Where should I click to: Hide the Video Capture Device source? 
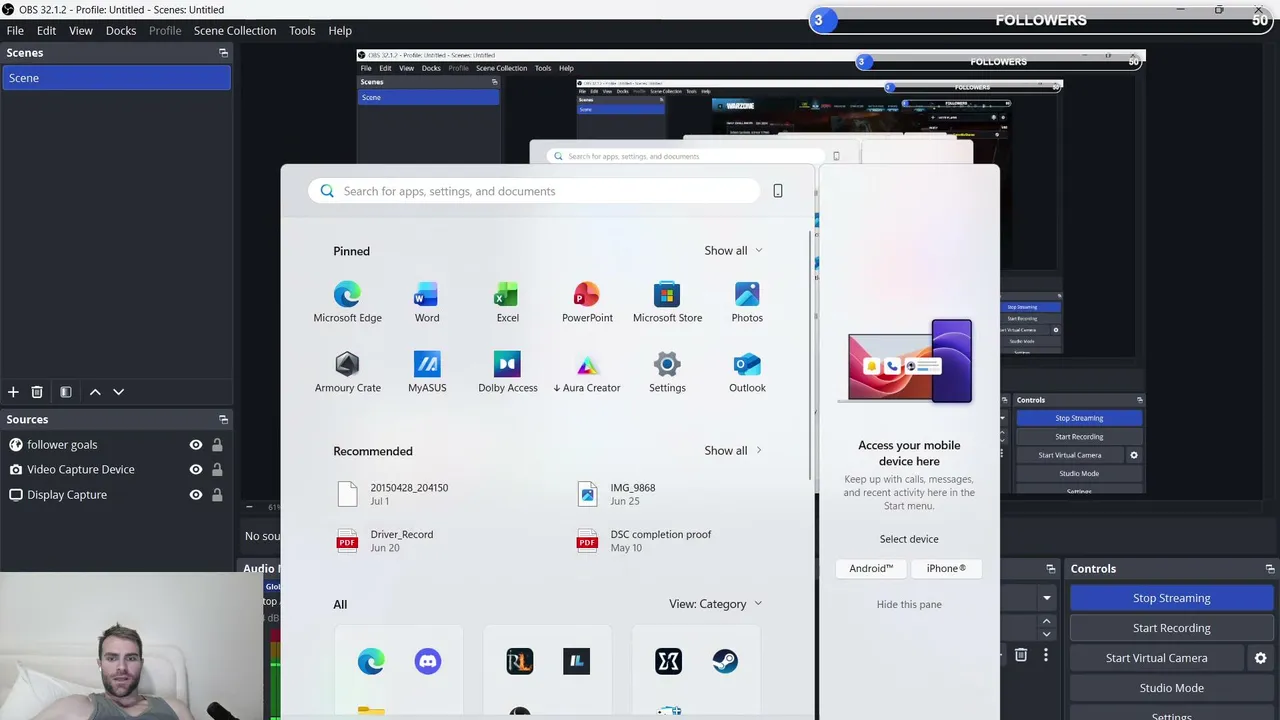coord(196,470)
